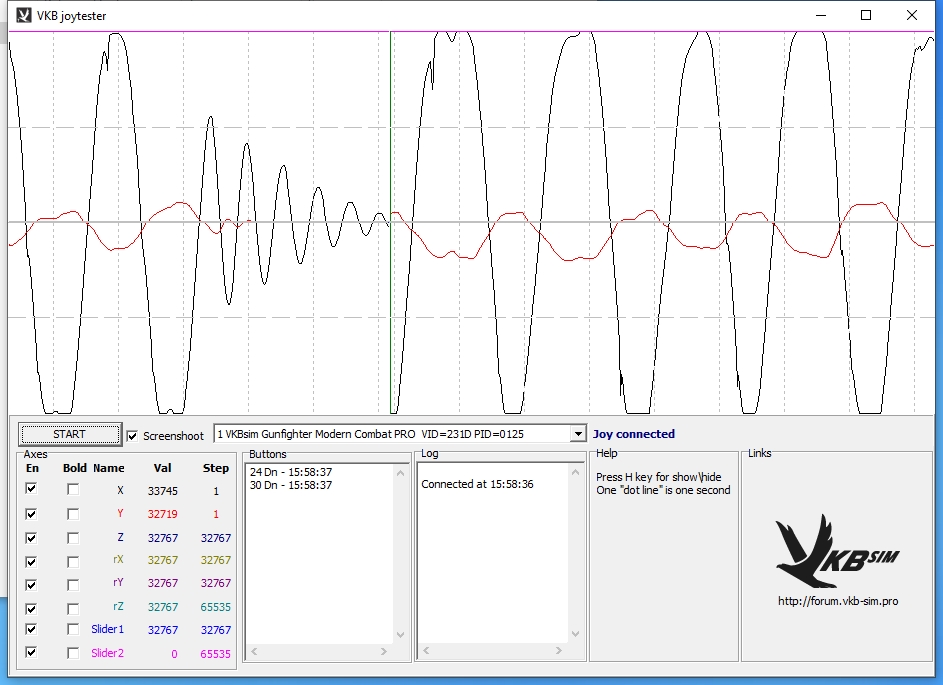Enable Bold for the Y axis
This screenshot has width=943, height=685.
pos(73,514)
